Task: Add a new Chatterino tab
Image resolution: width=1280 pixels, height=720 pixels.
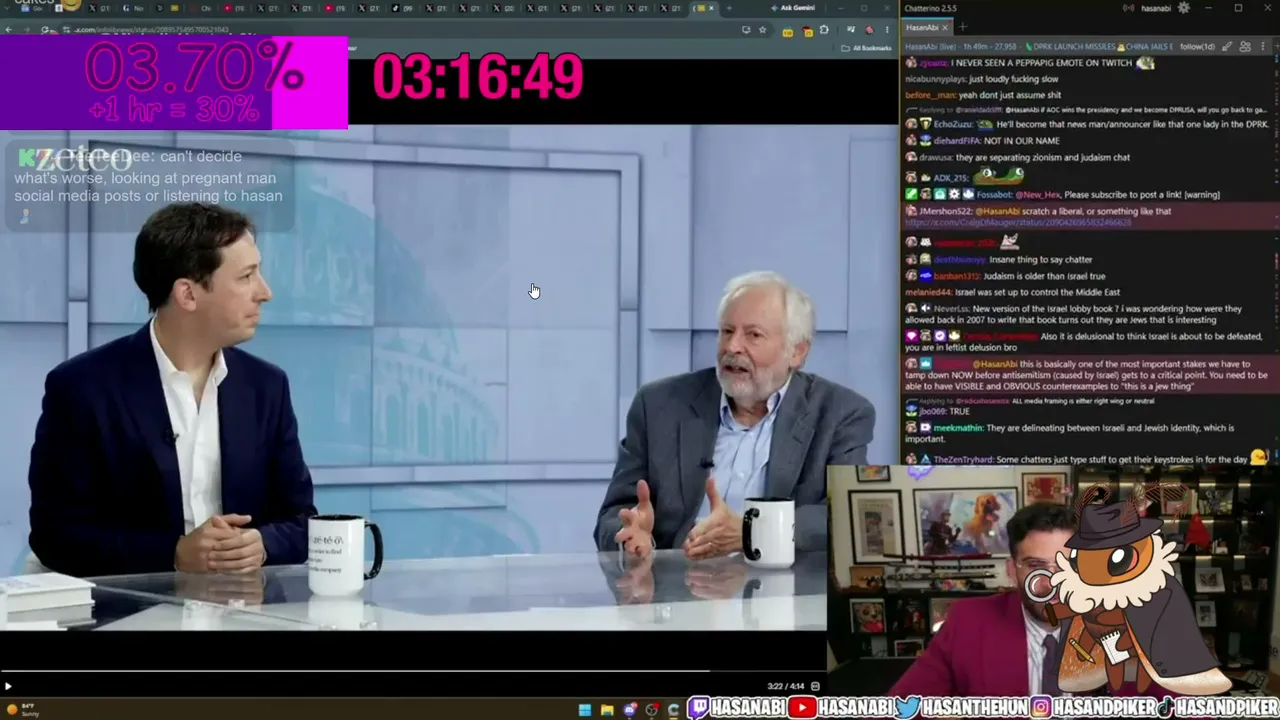Action: tap(962, 27)
